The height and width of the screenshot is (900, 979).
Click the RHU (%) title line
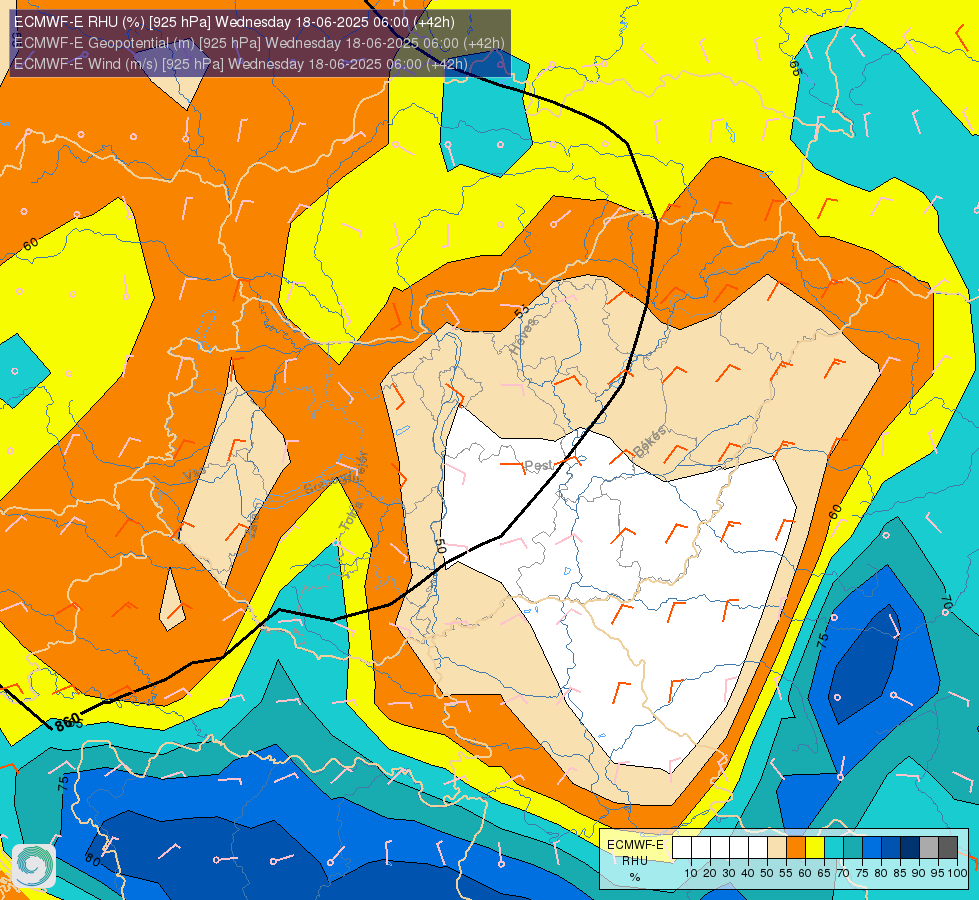(234, 22)
